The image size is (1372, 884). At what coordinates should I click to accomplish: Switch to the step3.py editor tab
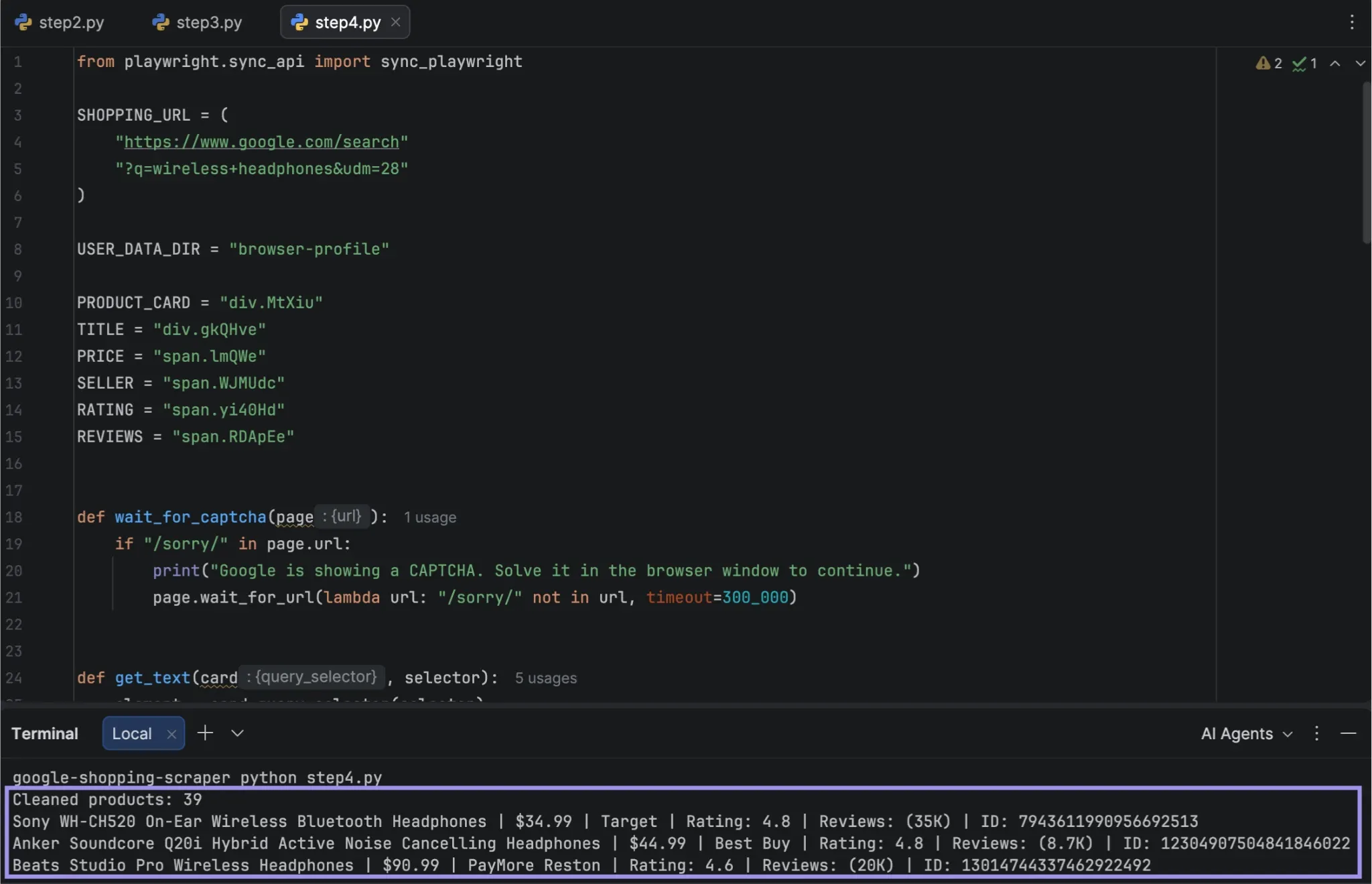pos(197,22)
